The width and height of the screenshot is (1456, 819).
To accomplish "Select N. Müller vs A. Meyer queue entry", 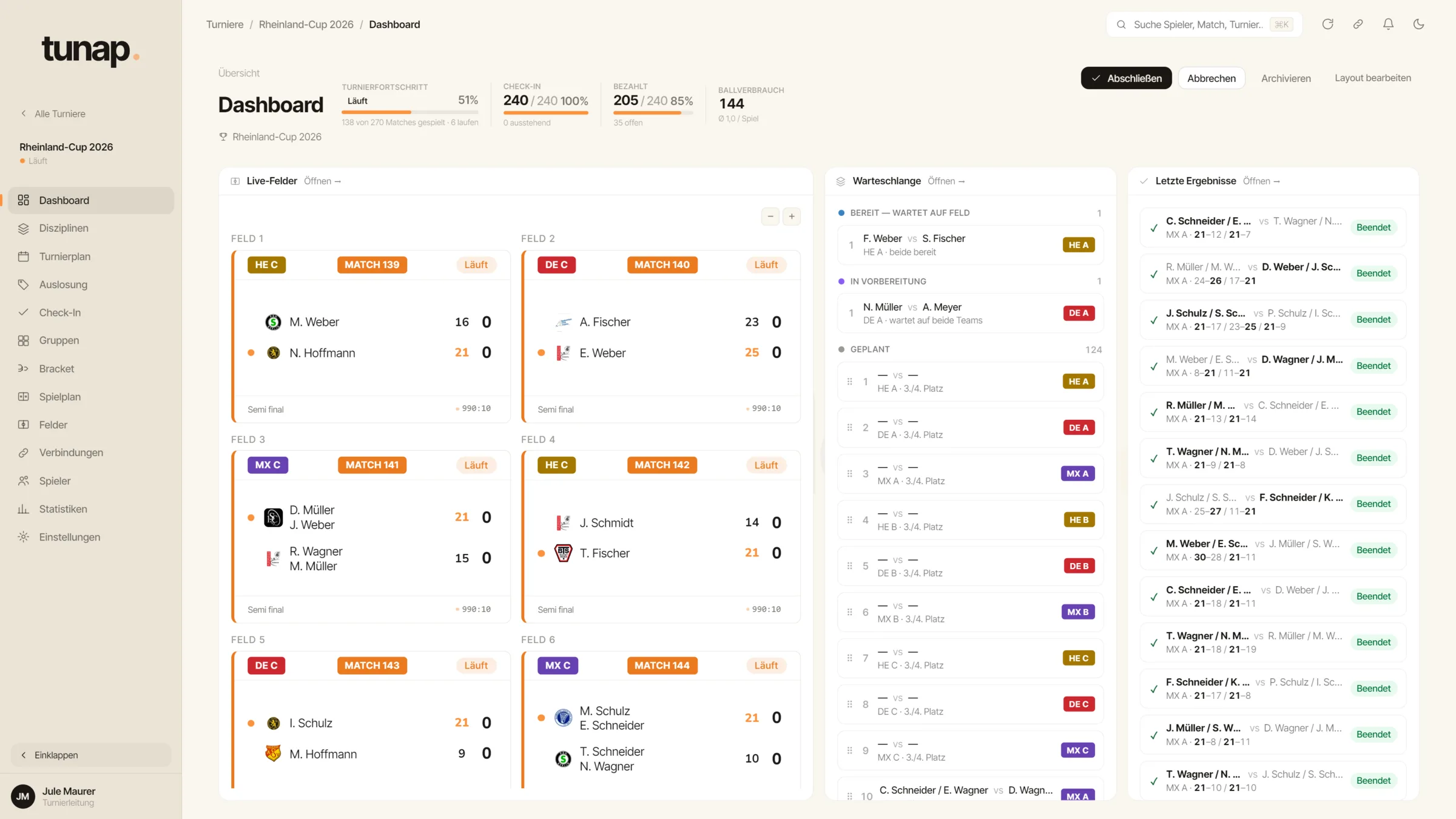I will [x=970, y=313].
